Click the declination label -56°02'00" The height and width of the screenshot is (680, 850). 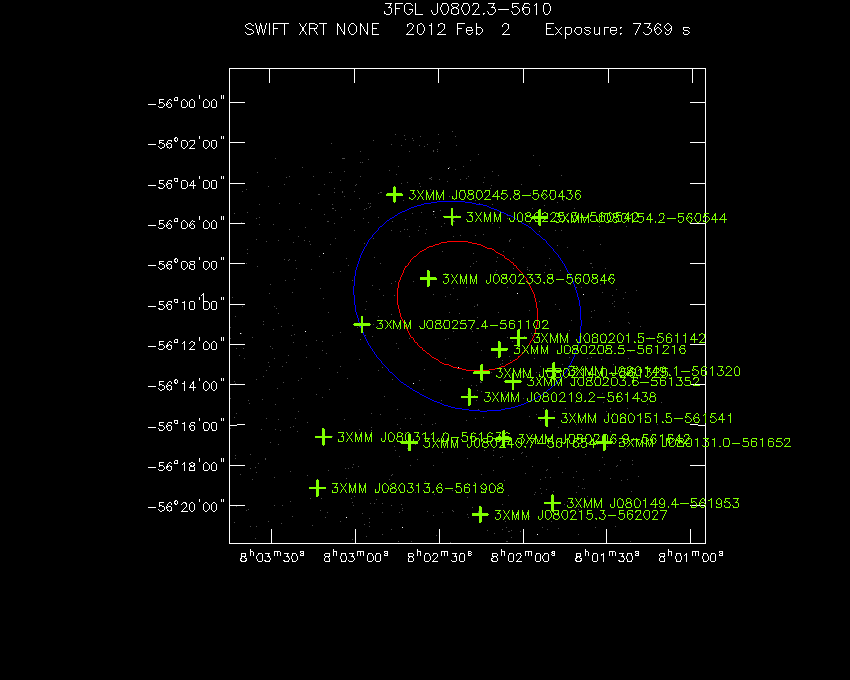tap(186, 144)
